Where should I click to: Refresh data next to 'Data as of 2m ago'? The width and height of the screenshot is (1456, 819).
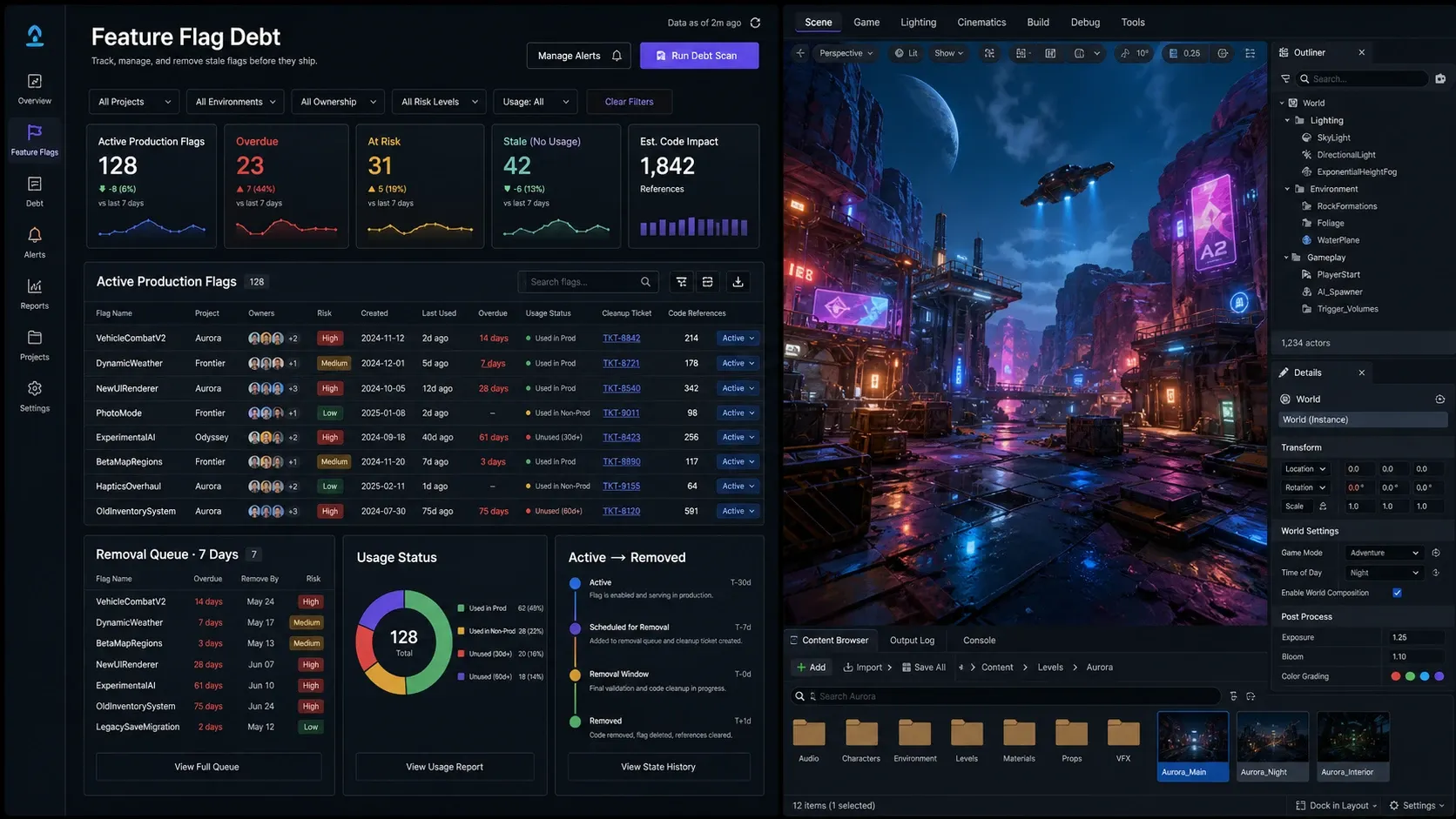point(755,23)
